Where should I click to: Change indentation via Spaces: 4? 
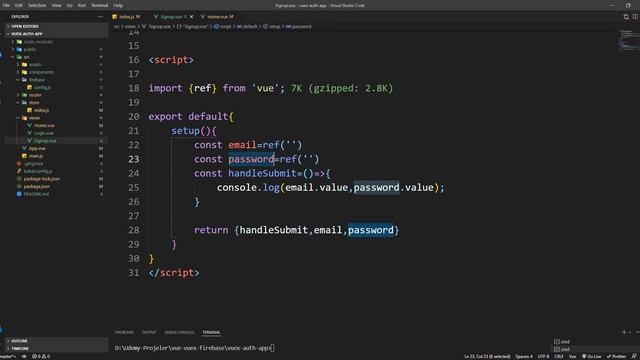(524, 356)
